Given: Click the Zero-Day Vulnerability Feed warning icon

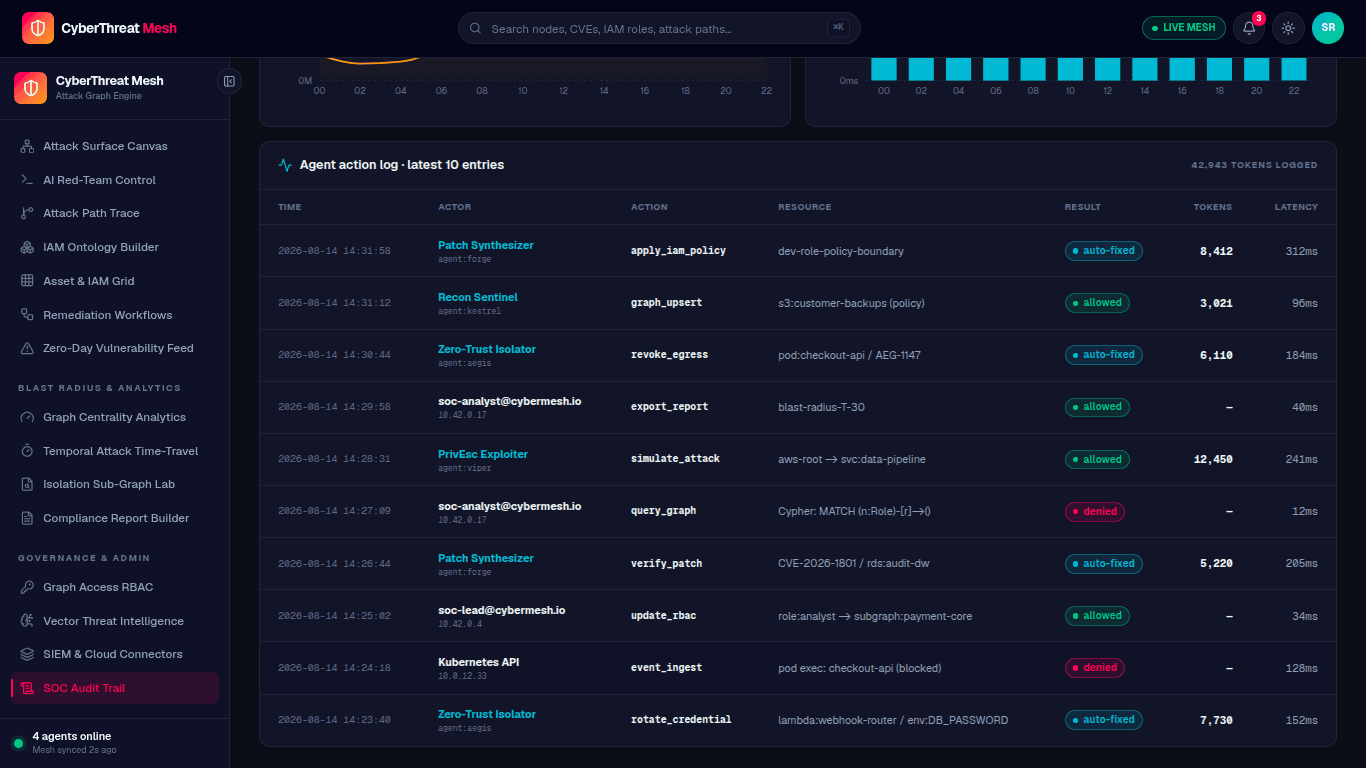Looking at the screenshot, I should [27, 348].
